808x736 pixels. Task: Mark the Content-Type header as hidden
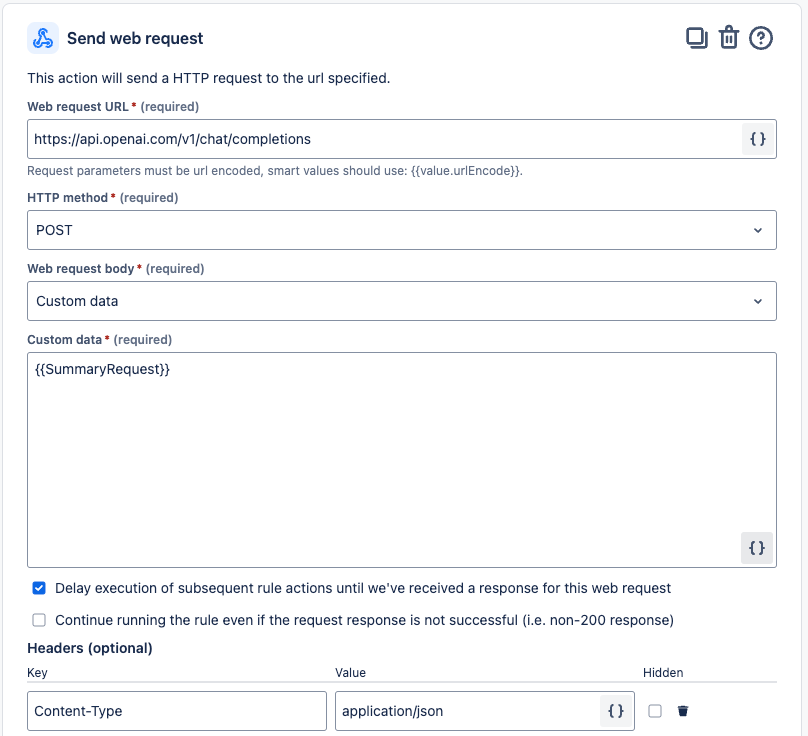(655, 711)
